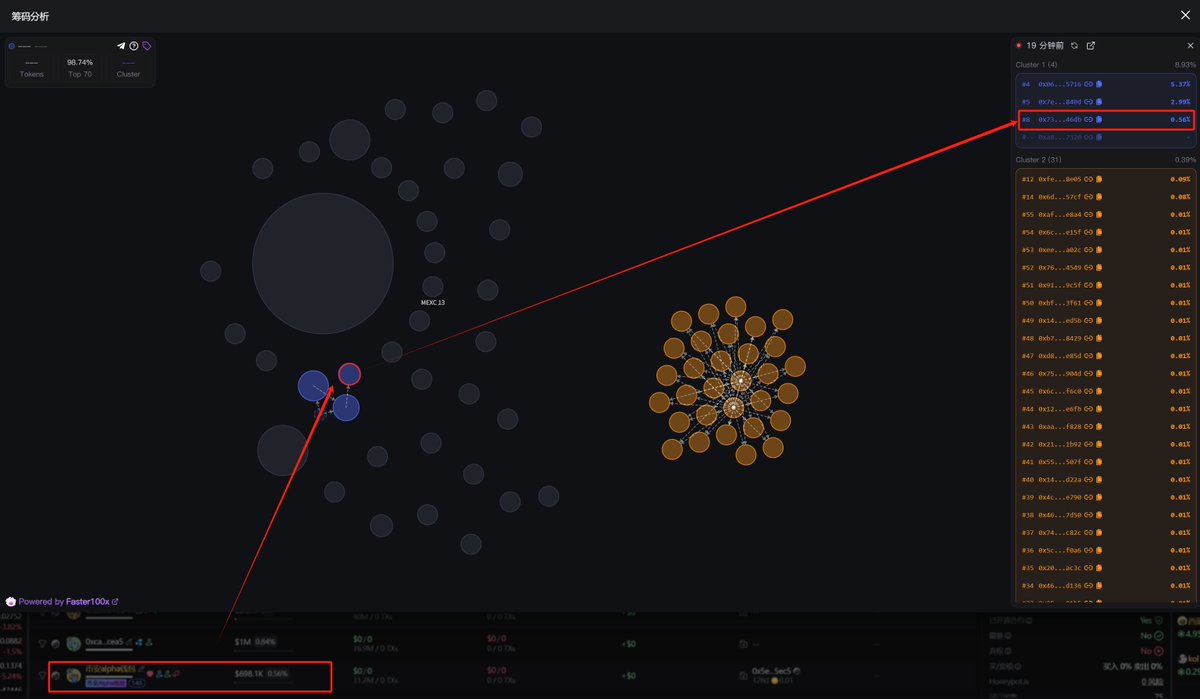Click address row #42 0x21...1b92
The height and width of the screenshot is (699, 1200).
tap(1108, 444)
